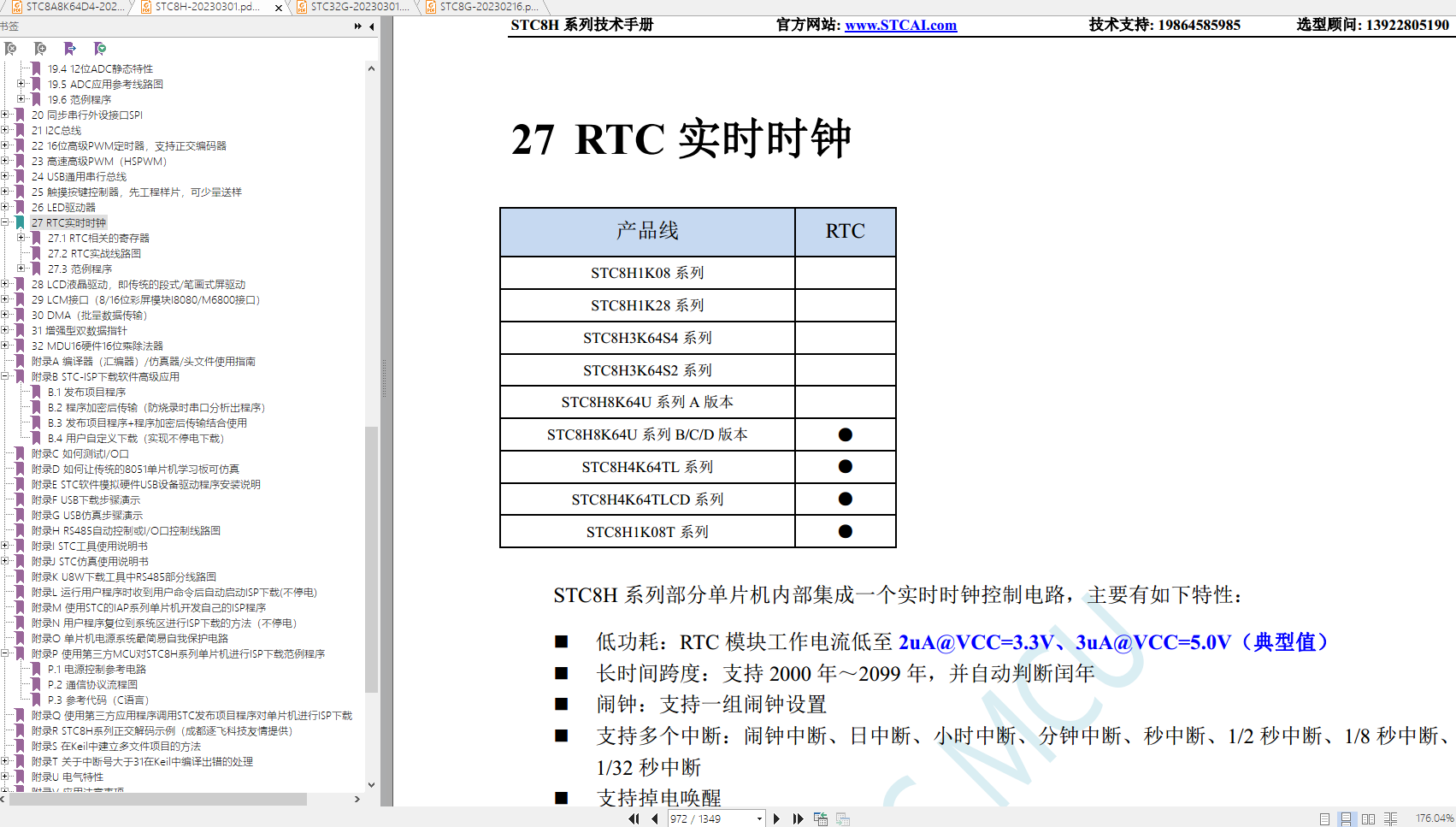Click the 176.04% zoom level
The image size is (1456, 827).
click(1434, 818)
